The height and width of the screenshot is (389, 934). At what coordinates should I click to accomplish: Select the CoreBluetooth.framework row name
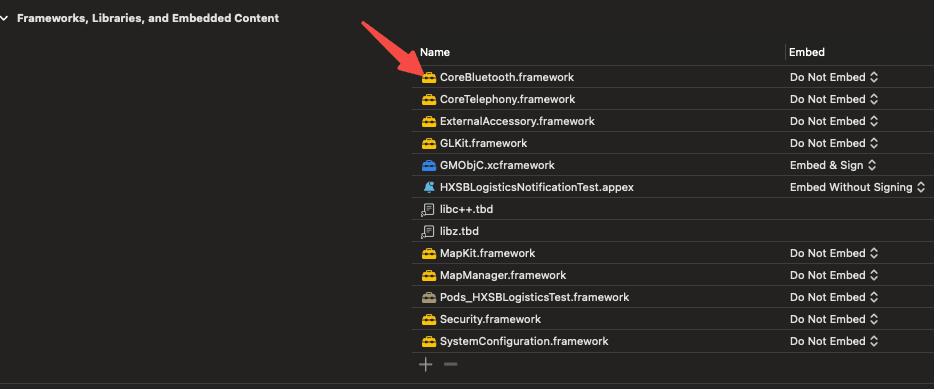click(x=507, y=77)
